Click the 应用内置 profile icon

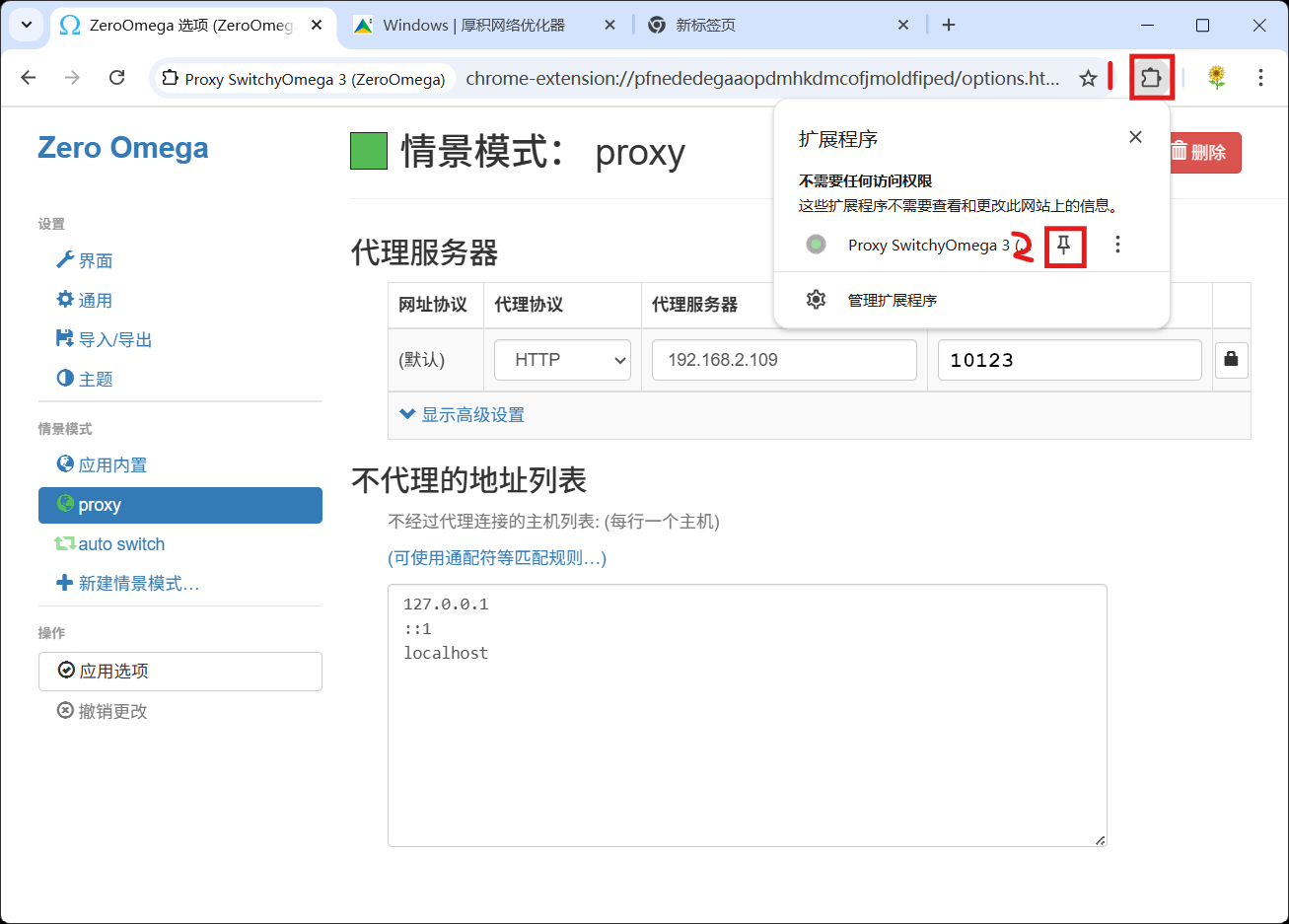pos(66,463)
